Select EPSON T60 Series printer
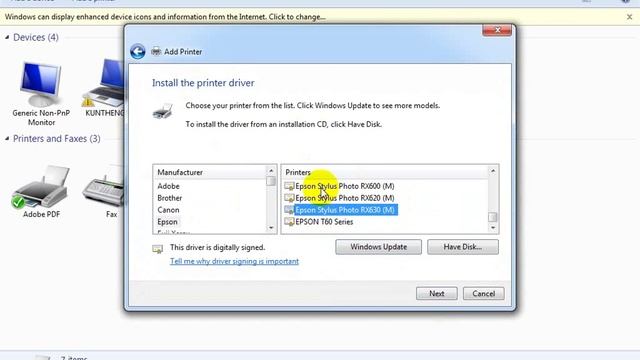 pos(324,222)
